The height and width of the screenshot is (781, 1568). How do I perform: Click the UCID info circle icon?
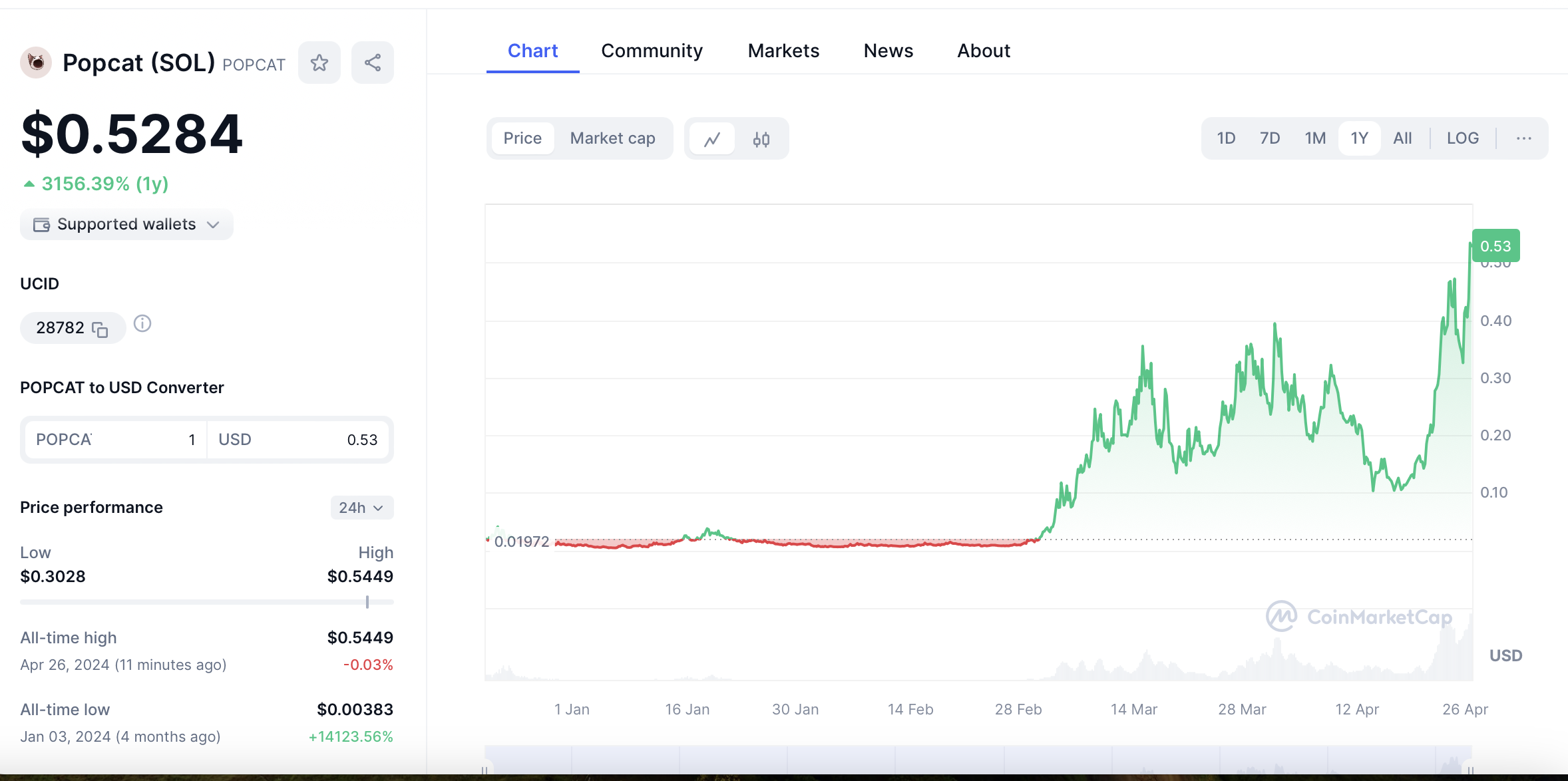point(142,324)
